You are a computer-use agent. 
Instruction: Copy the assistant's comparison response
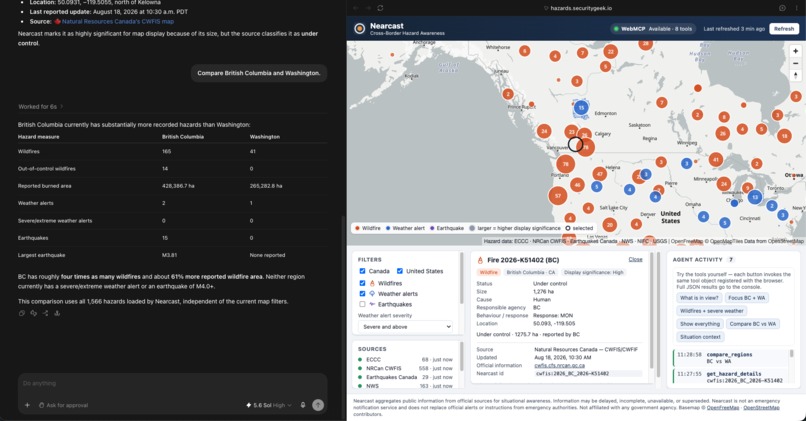22,313
